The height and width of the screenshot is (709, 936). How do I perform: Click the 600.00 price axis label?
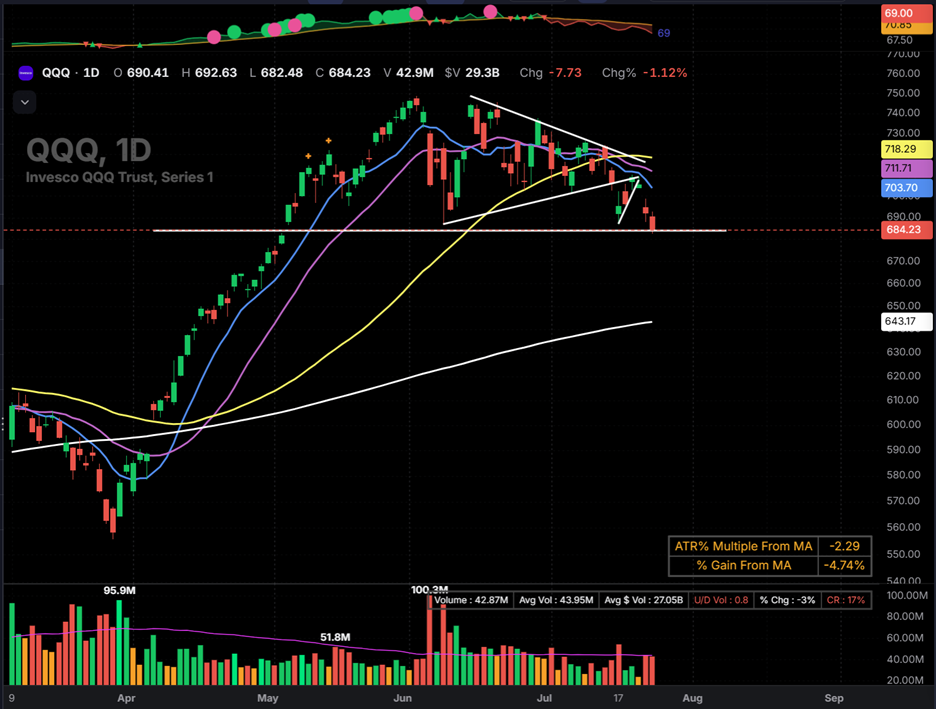[903, 424]
